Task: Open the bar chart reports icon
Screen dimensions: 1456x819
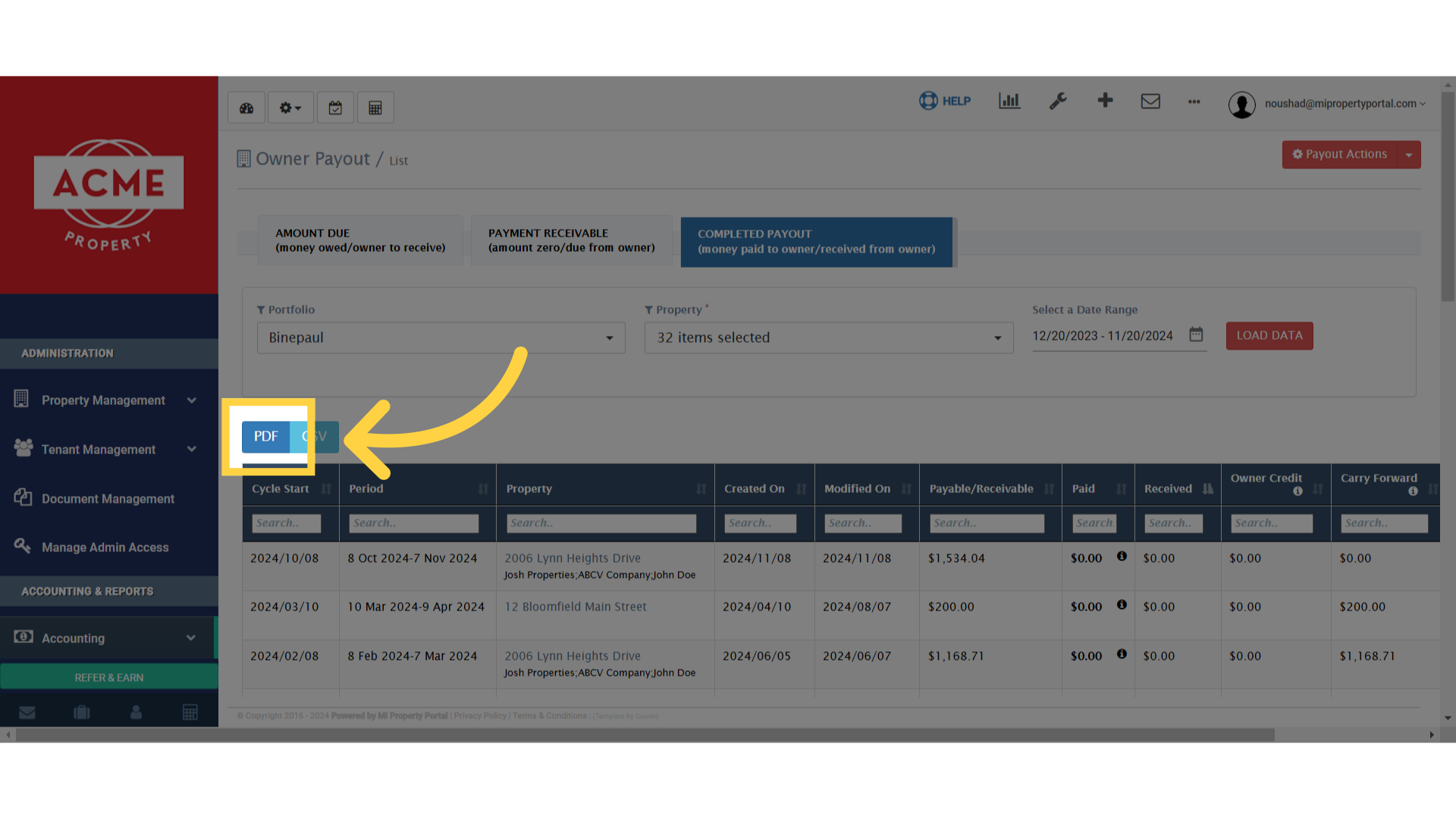Action: (x=1009, y=101)
